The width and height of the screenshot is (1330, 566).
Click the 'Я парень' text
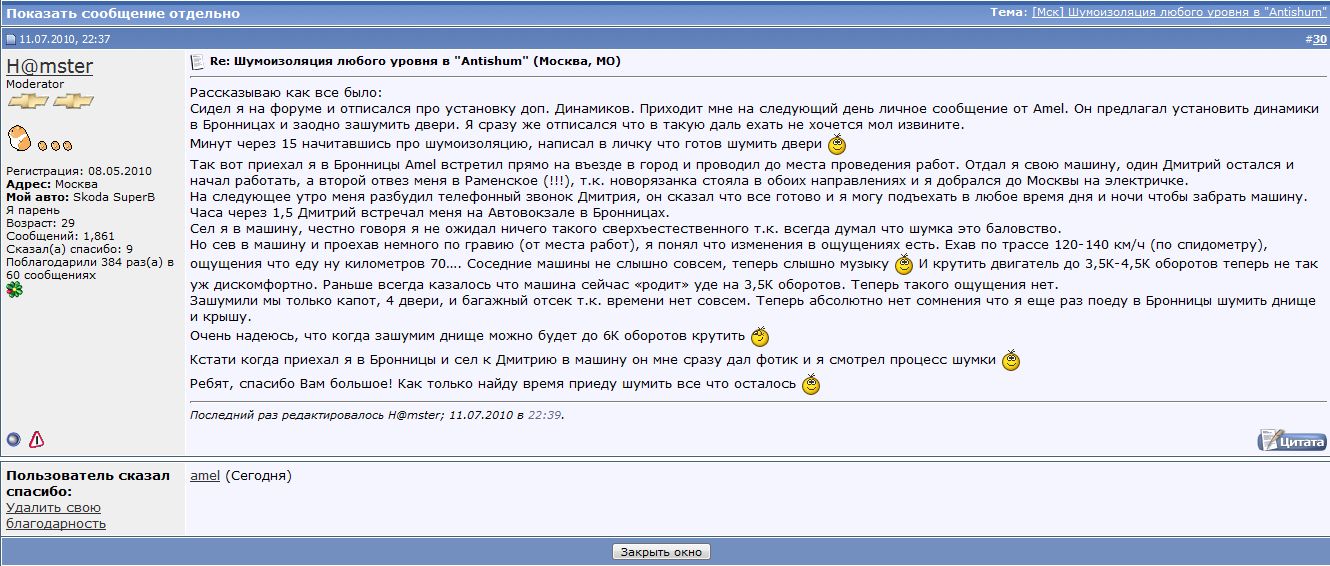pyautogui.click(x=32, y=211)
